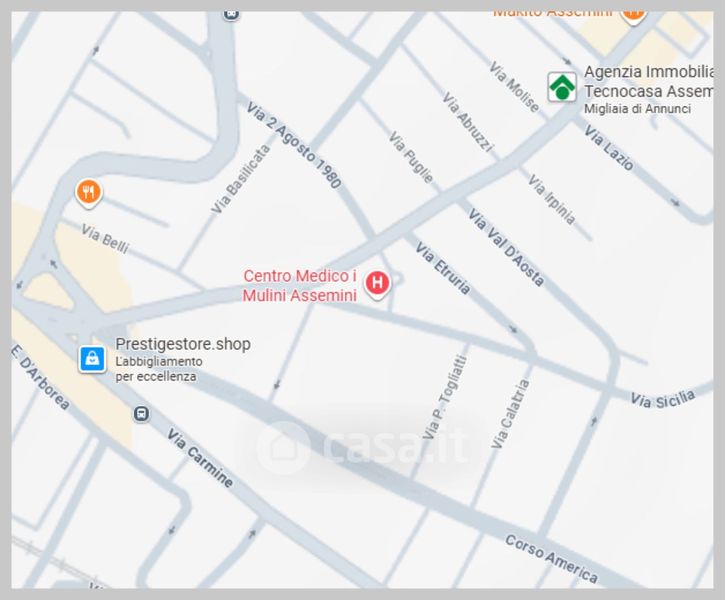
Task: Select the Via Basilicata street label
Action: (240, 179)
